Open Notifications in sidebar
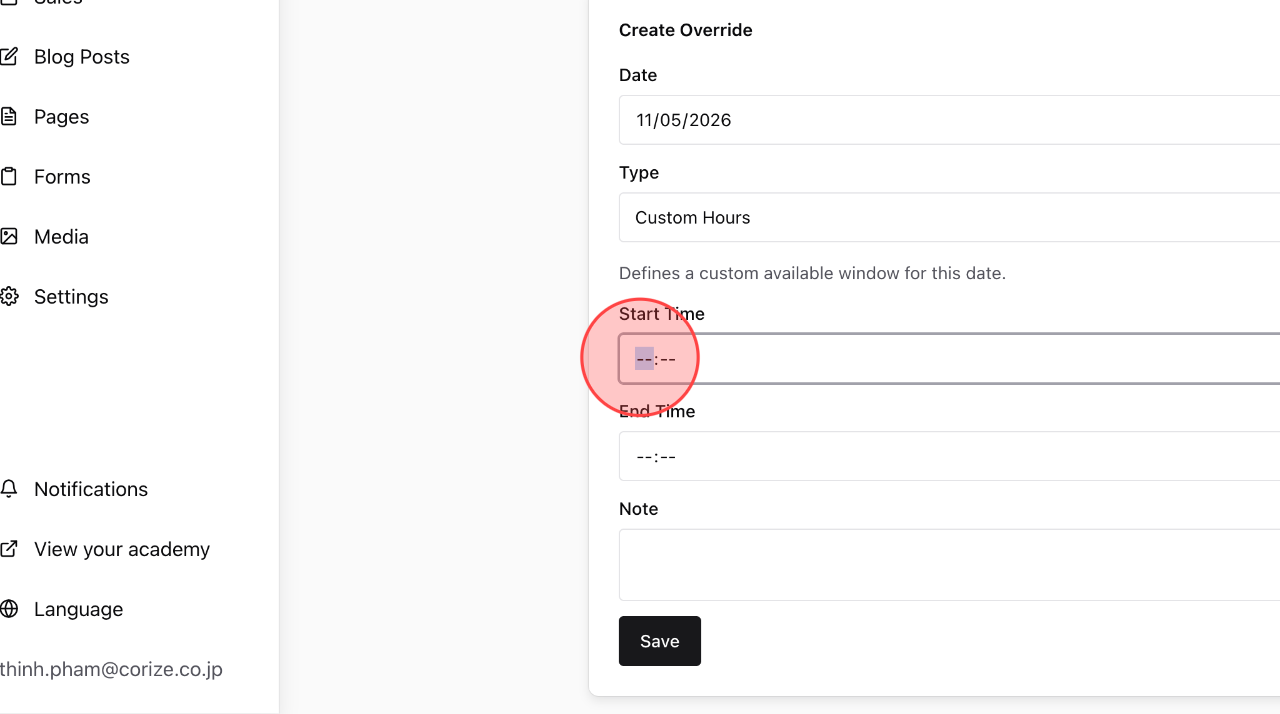This screenshot has width=1280, height=714. (91, 489)
